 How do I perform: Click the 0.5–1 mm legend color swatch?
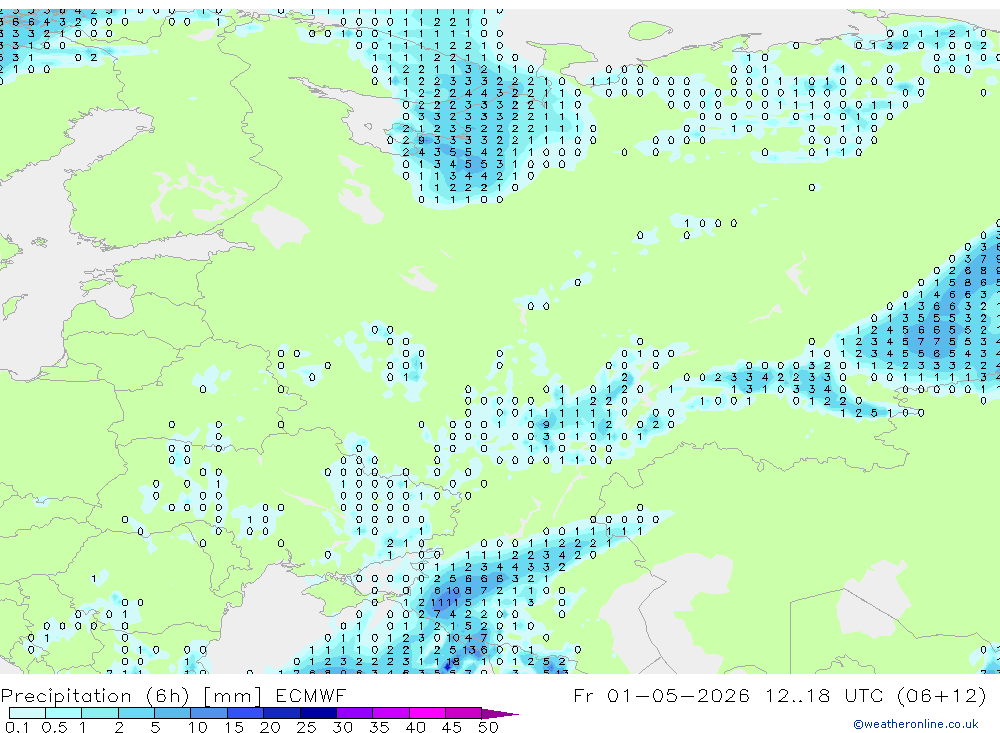click(63, 713)
